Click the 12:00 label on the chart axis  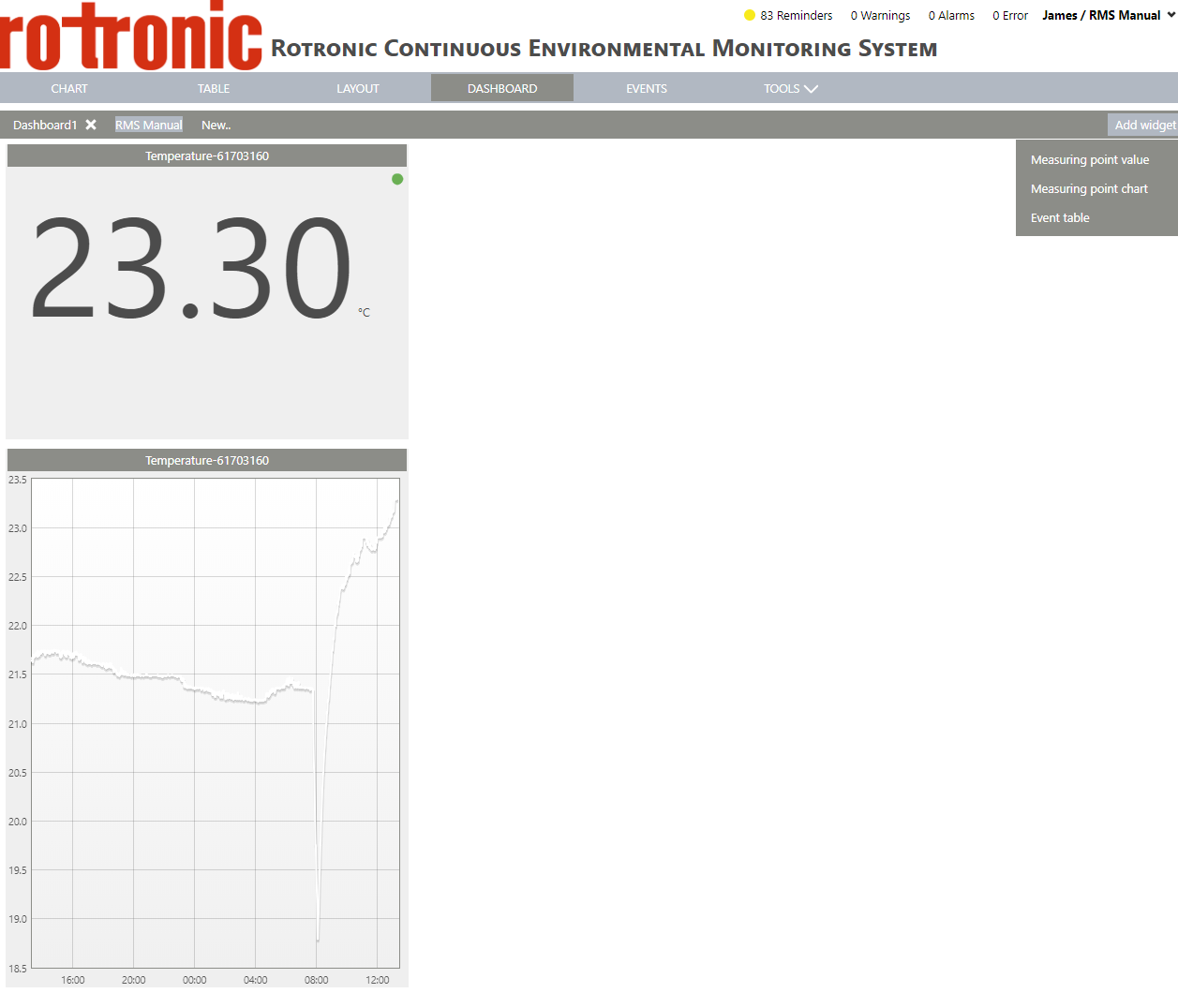coord(378,980)
